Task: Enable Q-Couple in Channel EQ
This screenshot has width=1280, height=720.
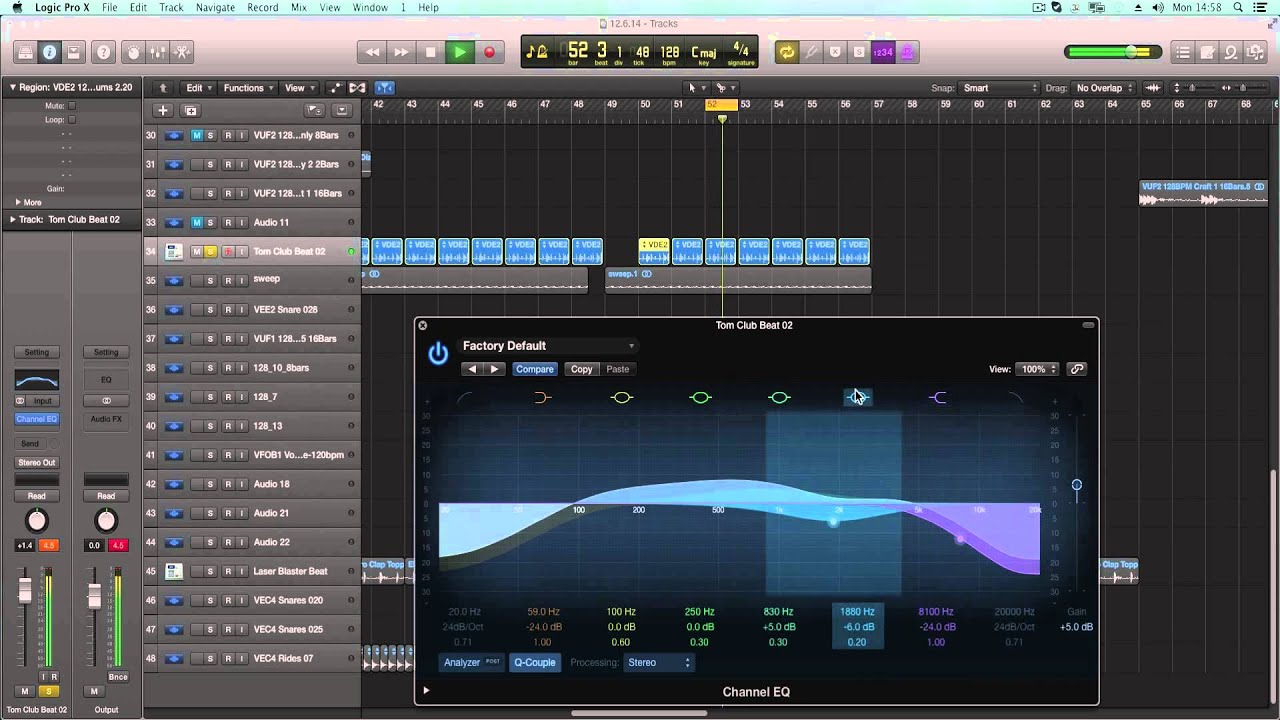Action: click(534, 662)
